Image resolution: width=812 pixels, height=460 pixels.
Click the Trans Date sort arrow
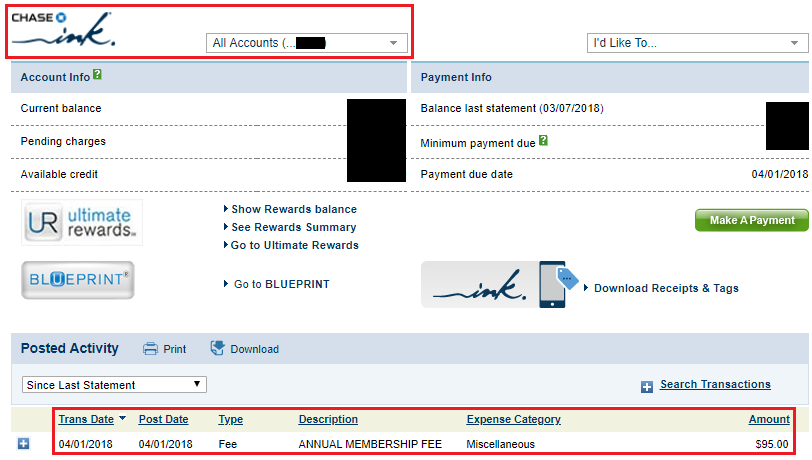tap(122, 418)
